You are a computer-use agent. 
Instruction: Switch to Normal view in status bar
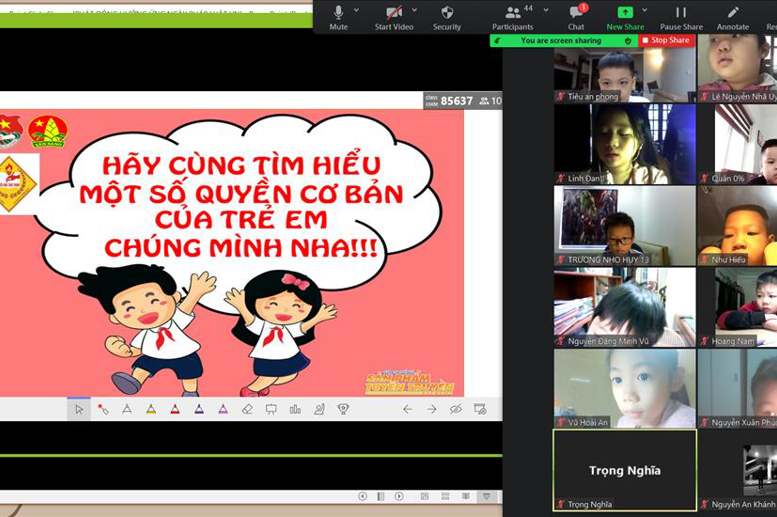pos(425,496)
